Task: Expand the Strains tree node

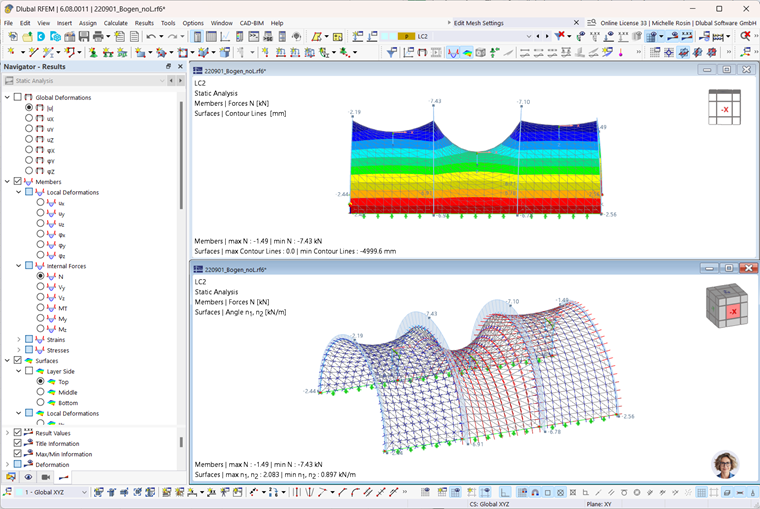Action: (x=18, y=339)
